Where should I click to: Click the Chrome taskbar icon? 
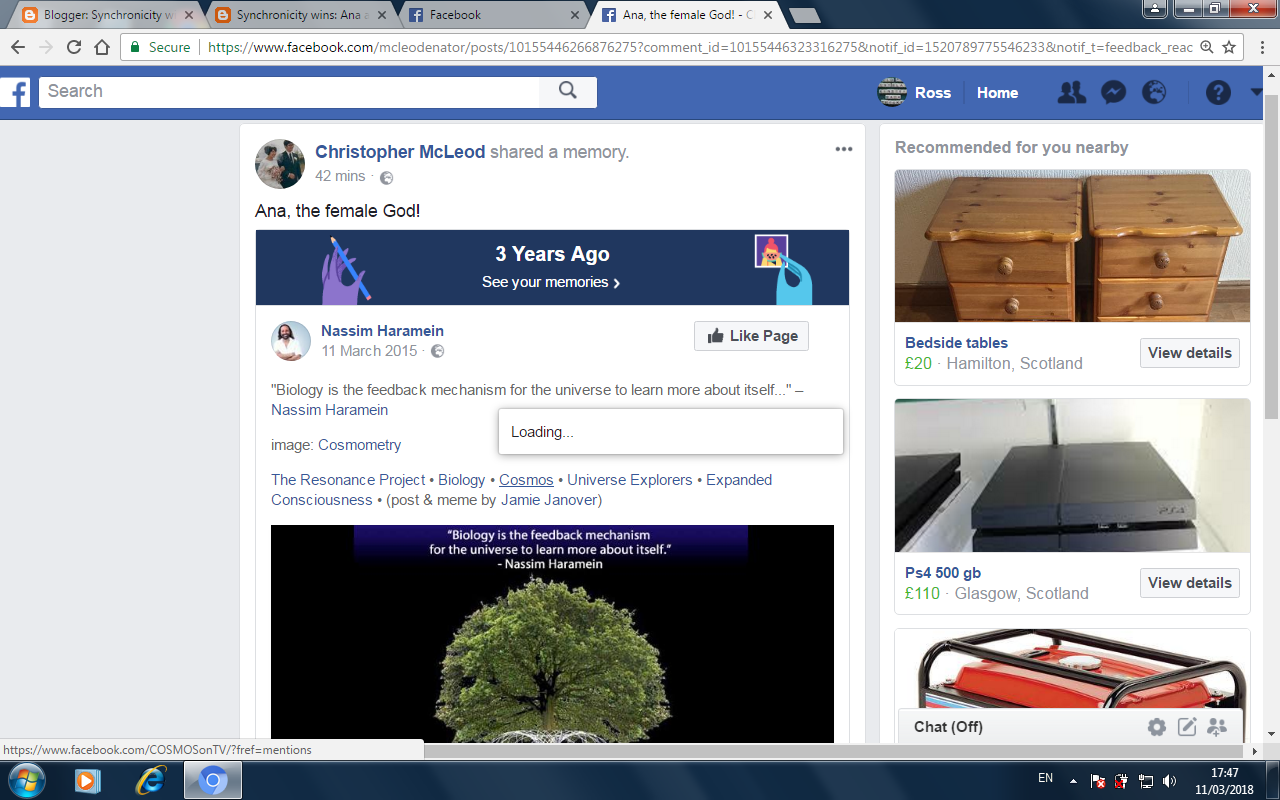tap(212, 780)
